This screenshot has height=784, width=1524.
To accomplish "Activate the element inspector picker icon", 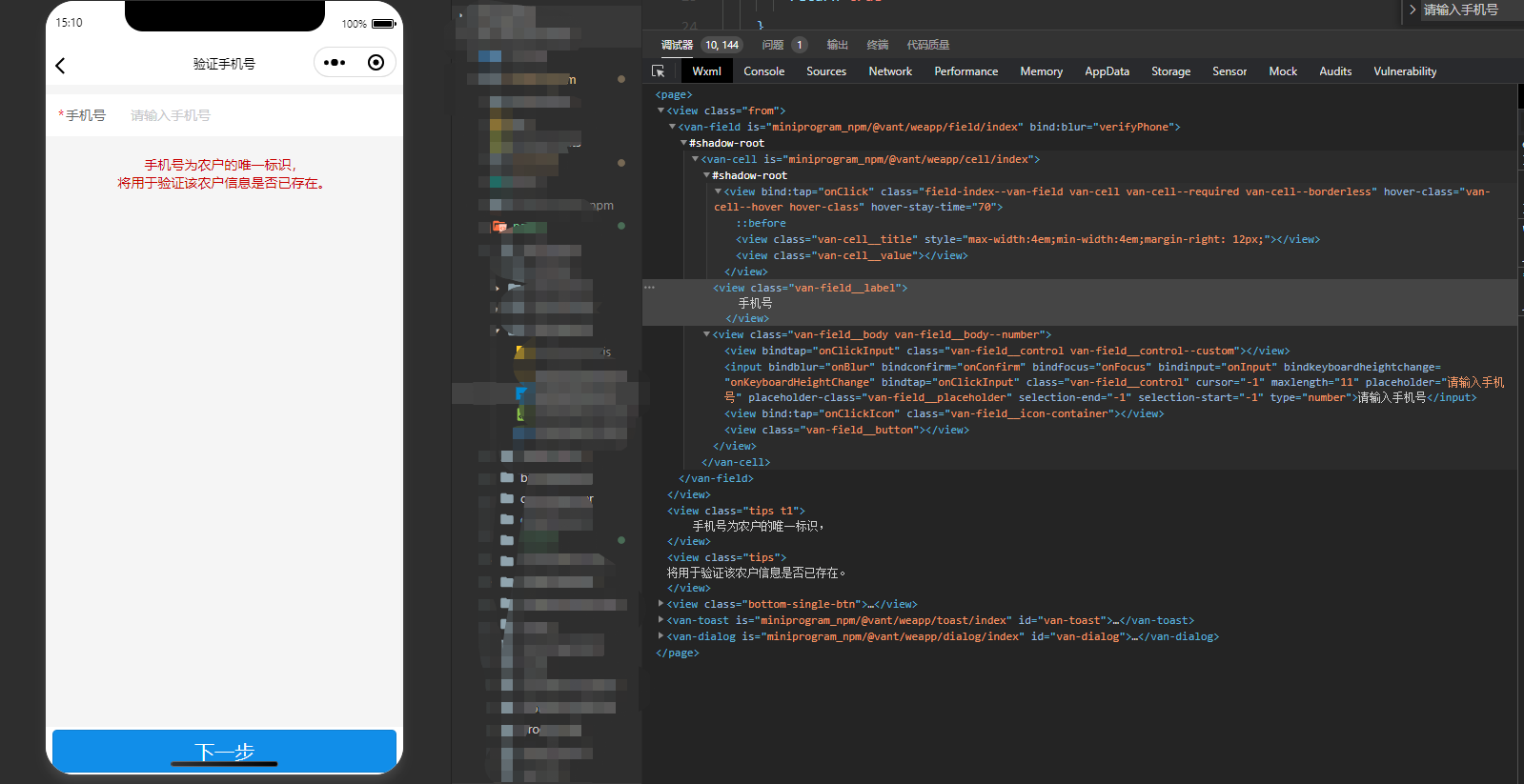I will point(658,71).
